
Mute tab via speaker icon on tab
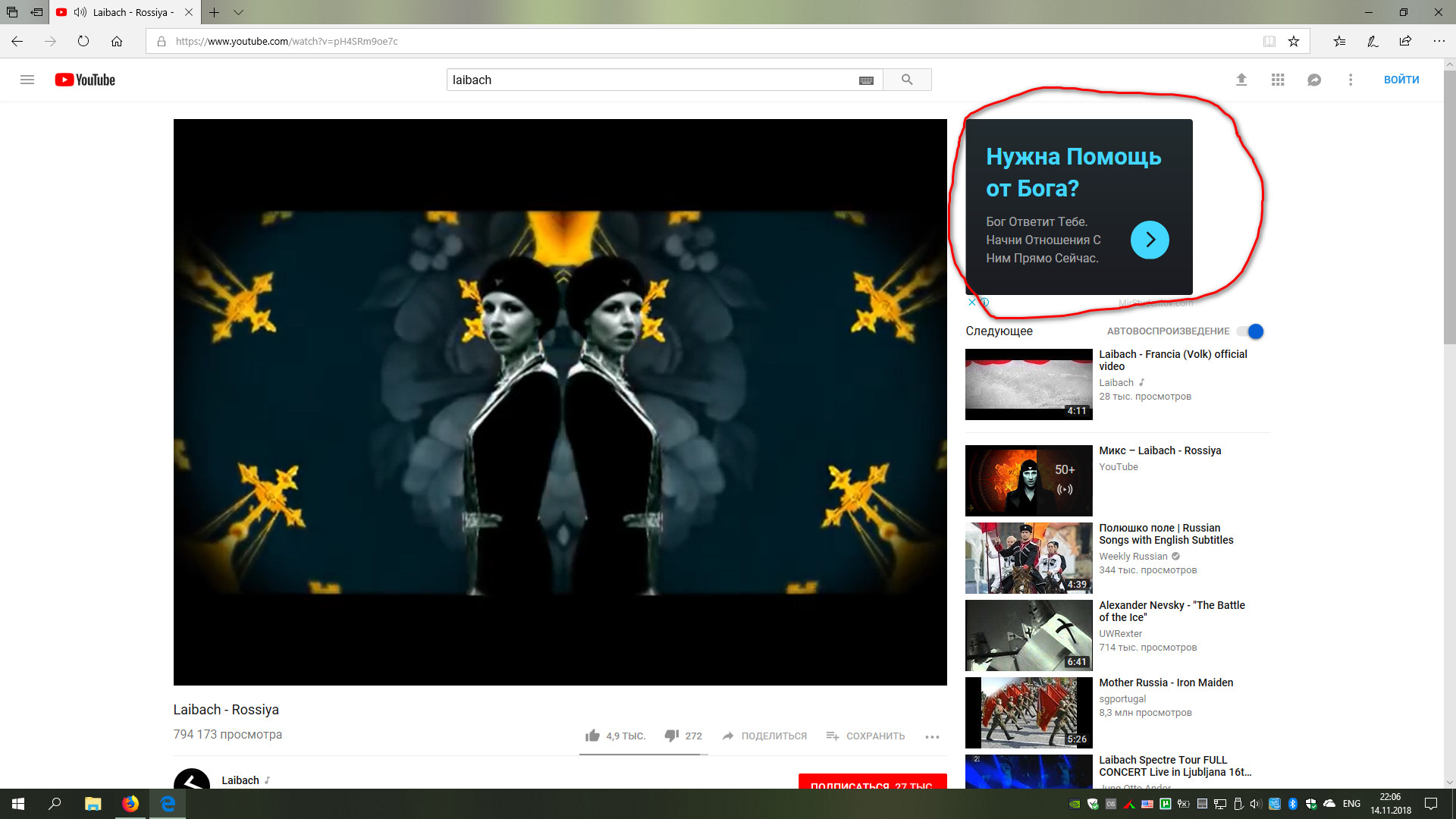coord(80,12)
